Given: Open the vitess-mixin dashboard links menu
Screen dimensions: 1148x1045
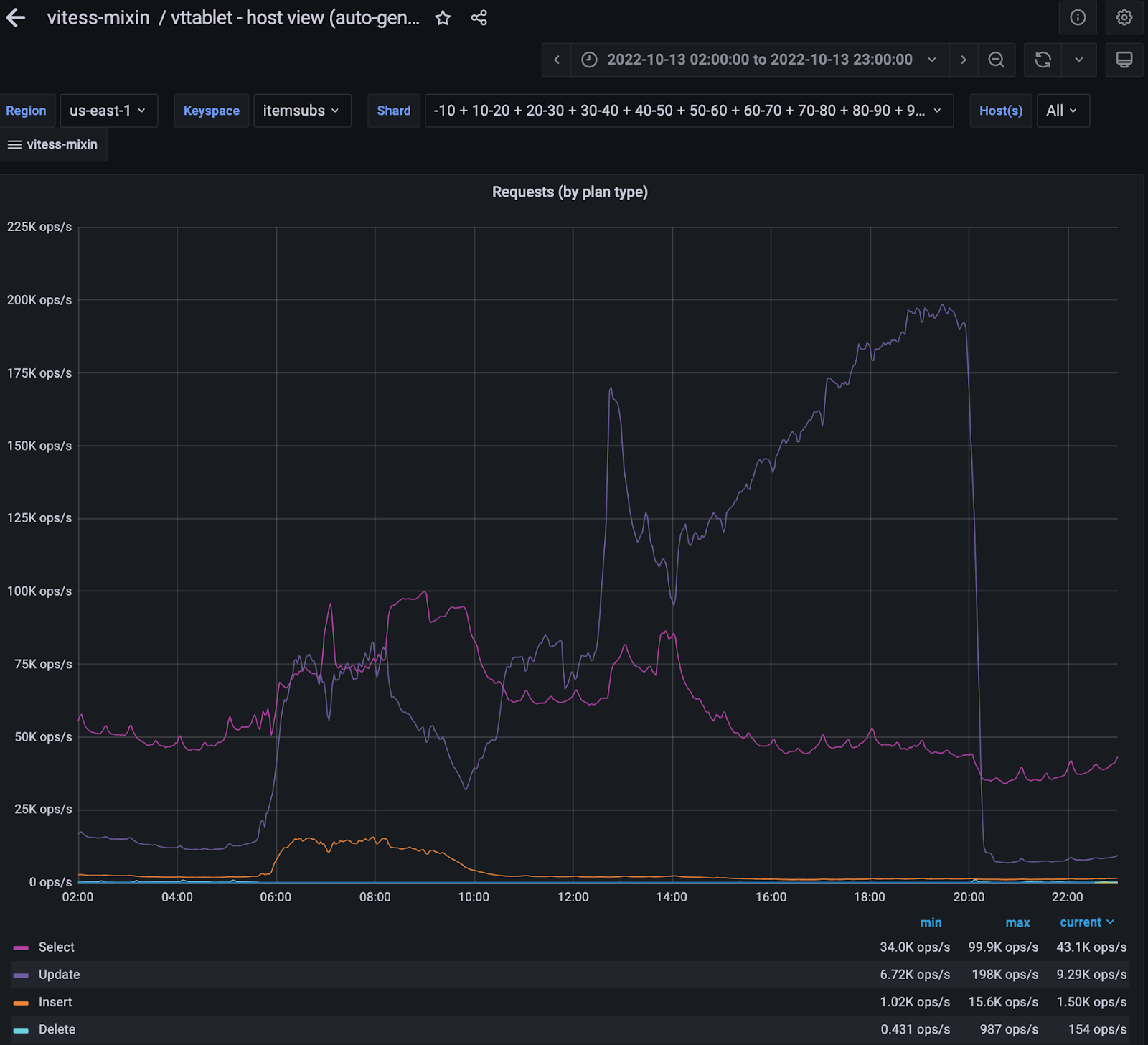Looking at the screenshot, I should click(x=52, y=144).
